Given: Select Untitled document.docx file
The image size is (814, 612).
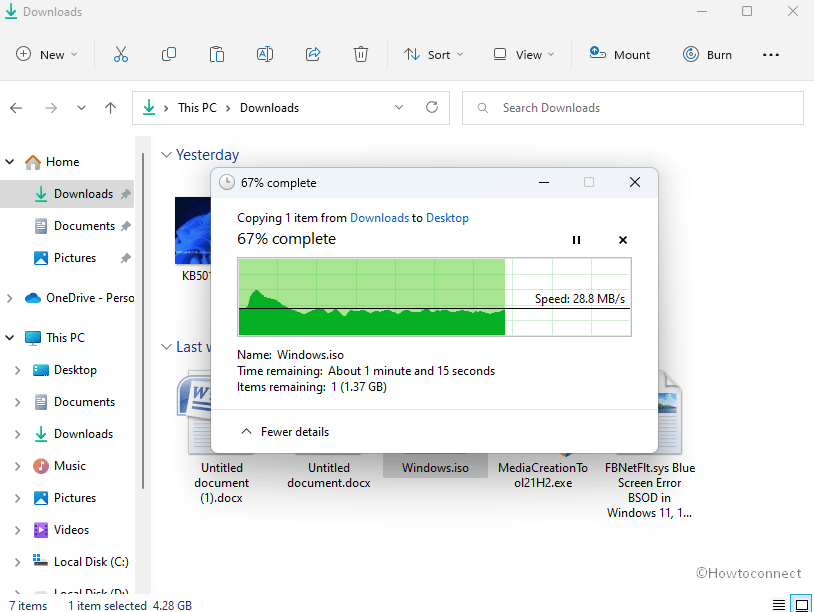Looking at the screenshot, I should 329,475.
